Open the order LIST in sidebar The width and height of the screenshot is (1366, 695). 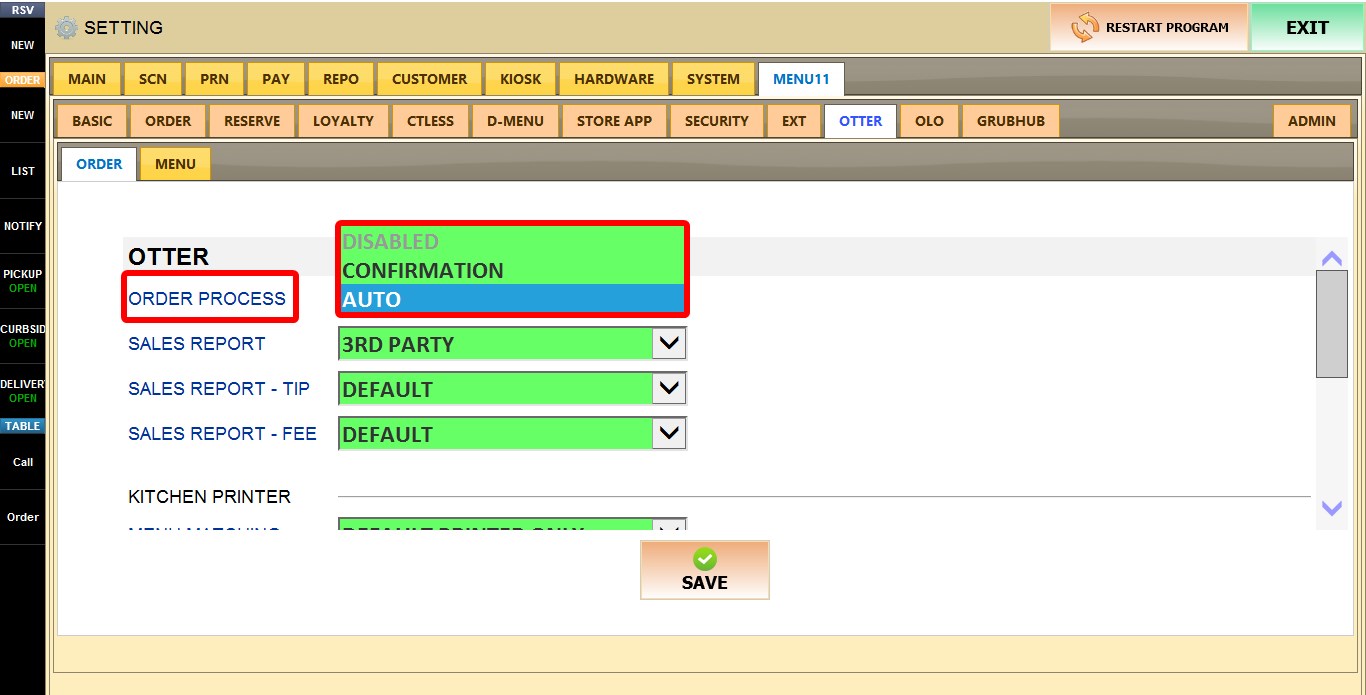pyautogui.click(x=23, y=171)
